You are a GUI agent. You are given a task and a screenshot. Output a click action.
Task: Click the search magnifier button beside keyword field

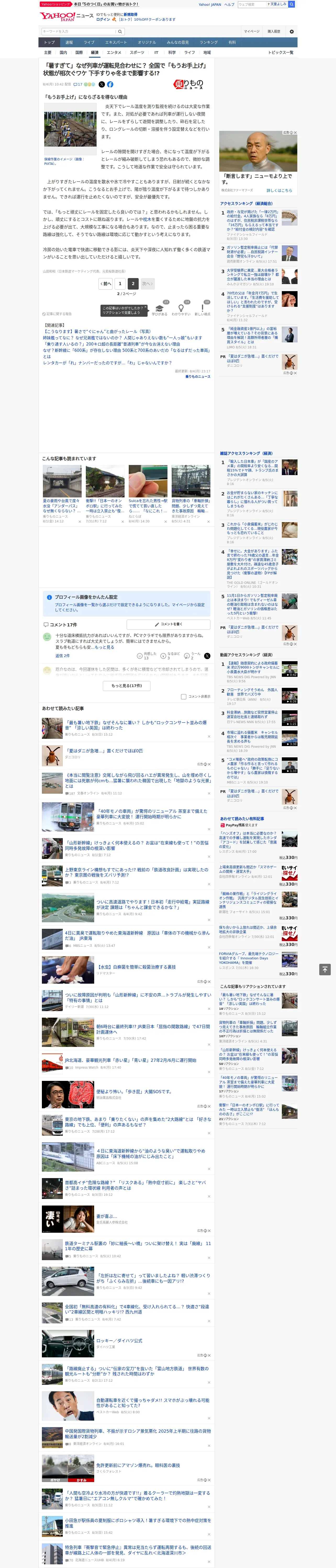pos(120,32)
